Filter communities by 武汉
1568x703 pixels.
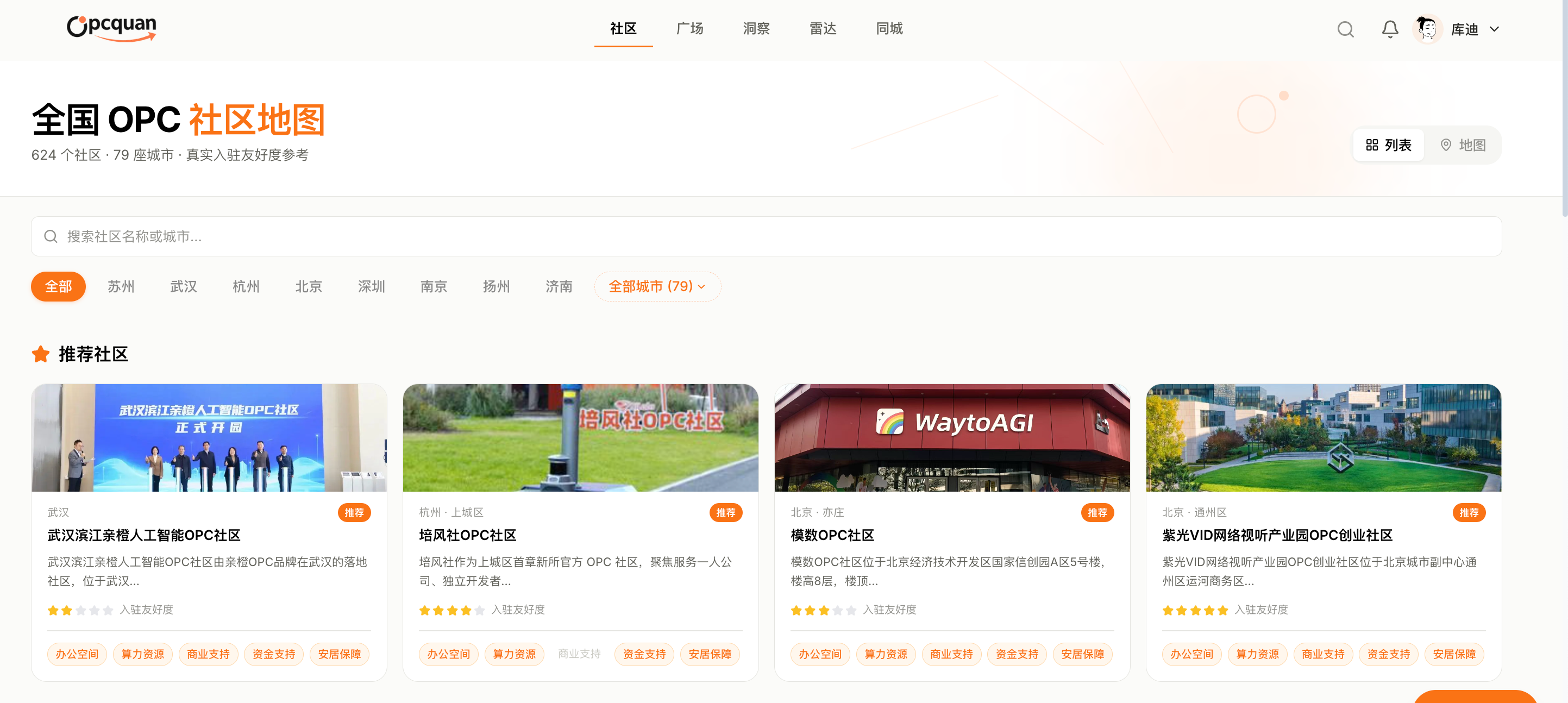(183, 286)
